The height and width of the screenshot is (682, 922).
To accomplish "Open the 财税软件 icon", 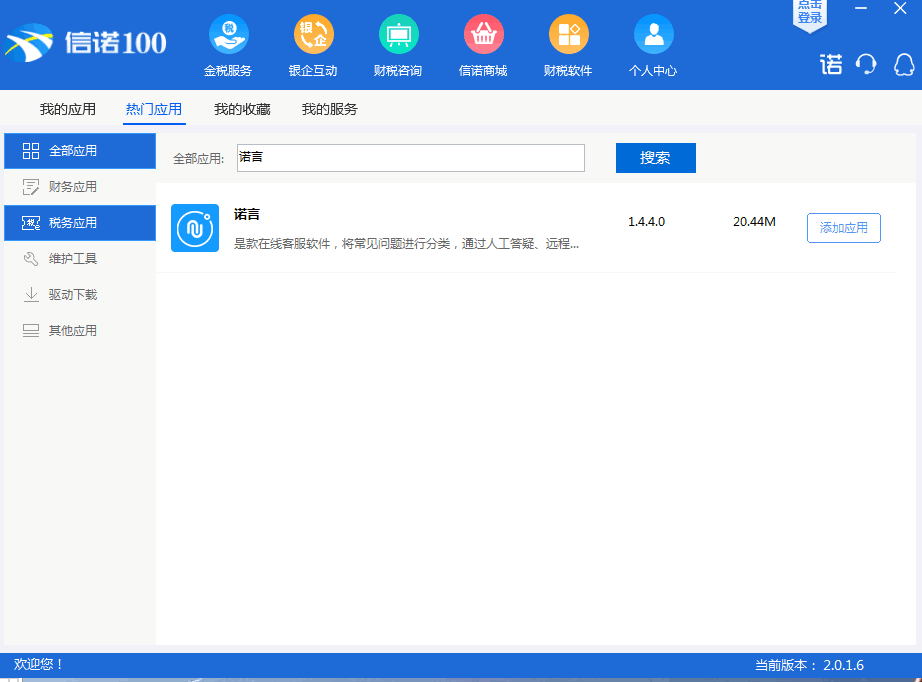I will [x=569, y=34].
